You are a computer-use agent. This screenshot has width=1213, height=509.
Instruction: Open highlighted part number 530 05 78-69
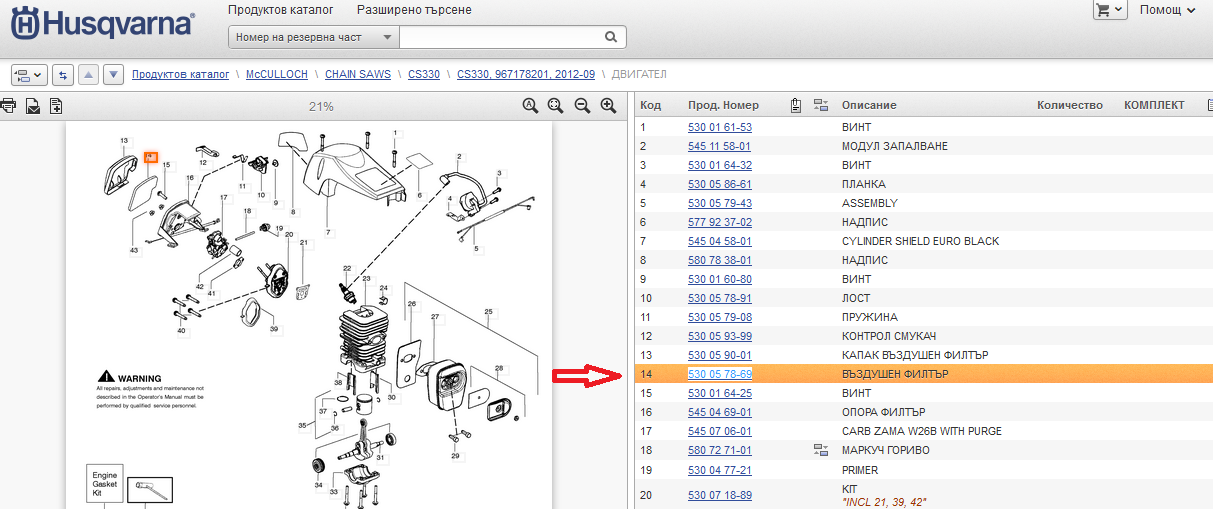[x=720, y=374]
